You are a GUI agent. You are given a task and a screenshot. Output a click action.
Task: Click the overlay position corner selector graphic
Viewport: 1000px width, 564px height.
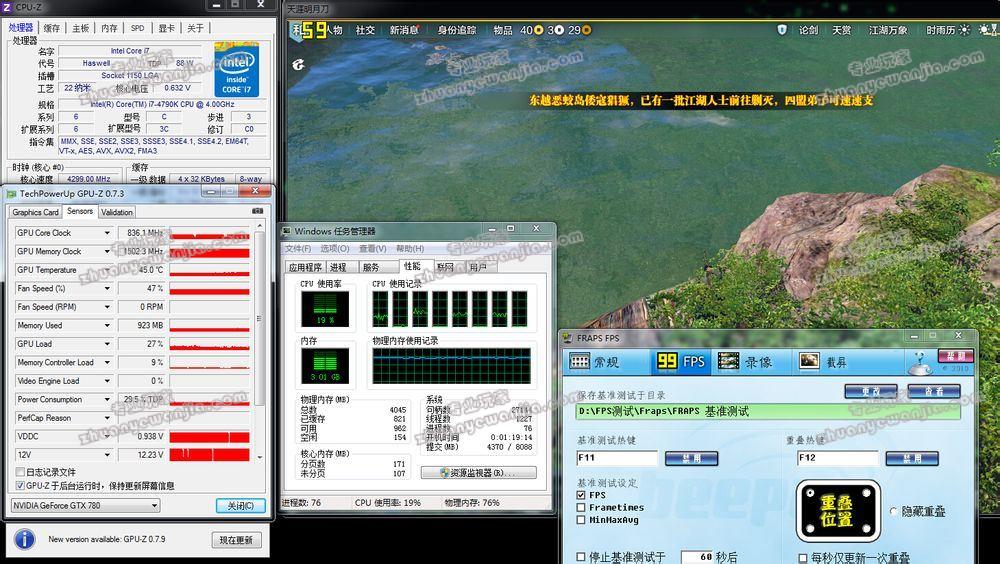pos(838,511)
